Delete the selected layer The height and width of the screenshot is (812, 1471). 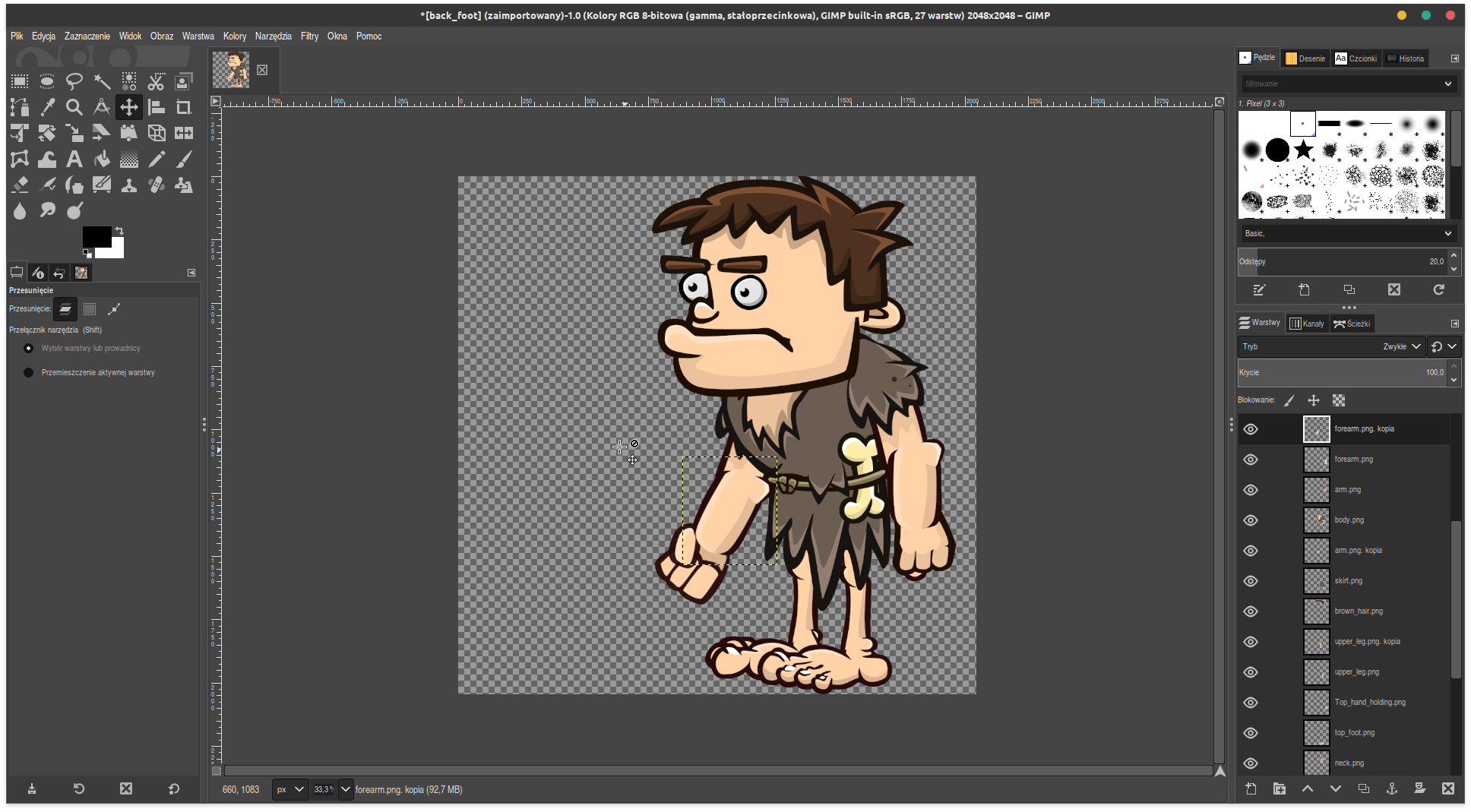click(x=1448, y=788)
